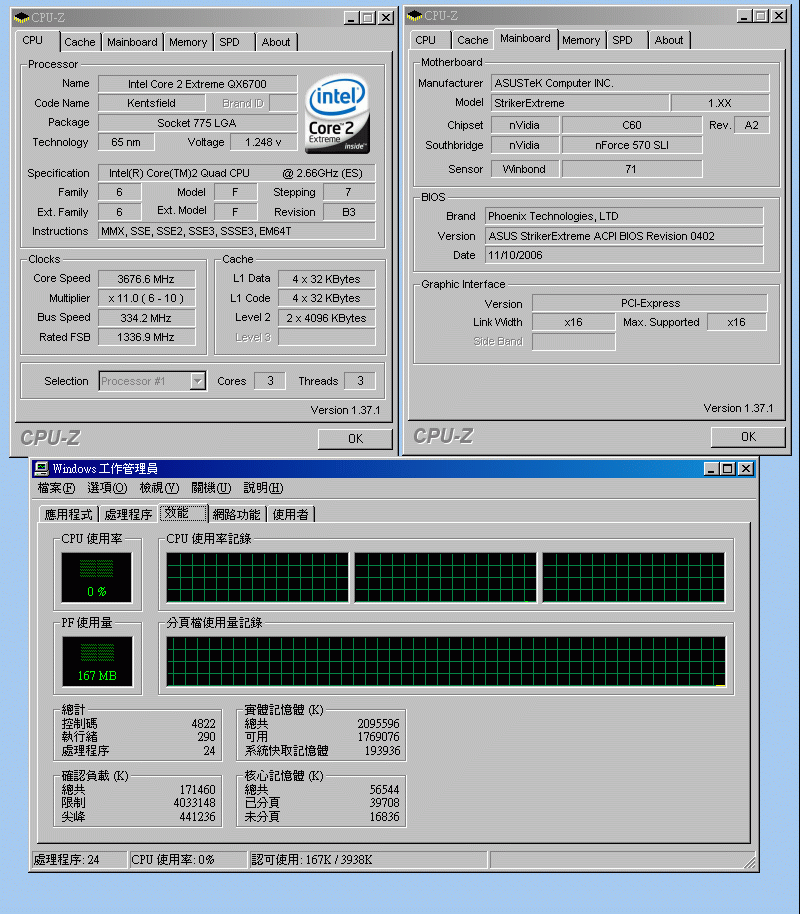Click Multiplier value x 11.0 ( 6 - 10 )

[x=146, y=298]
